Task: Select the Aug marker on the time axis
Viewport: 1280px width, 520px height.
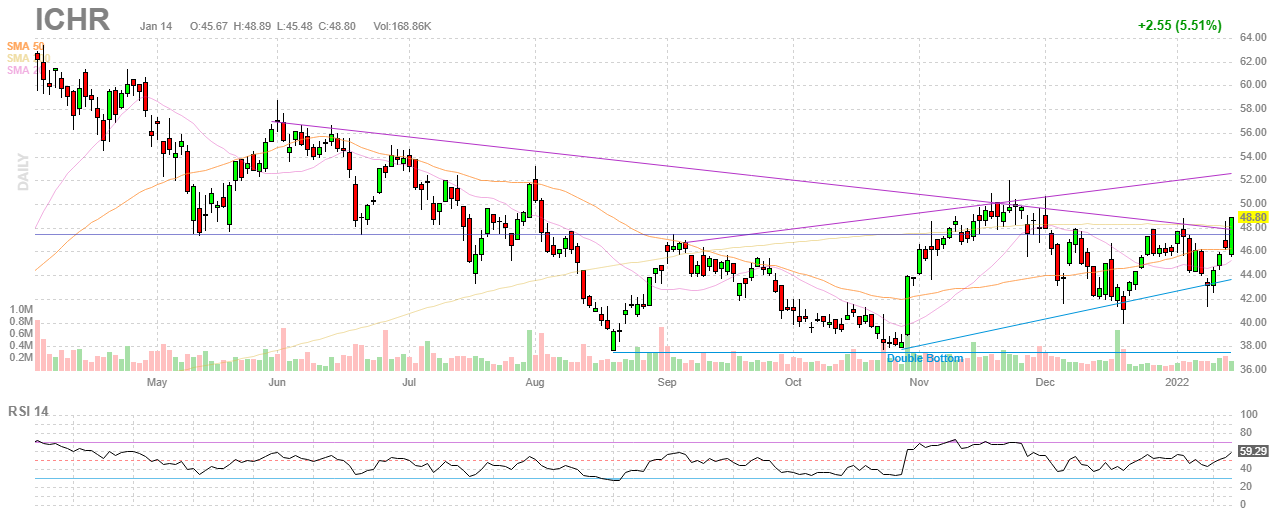Action: pyautogui.click(x=535, y=382)
